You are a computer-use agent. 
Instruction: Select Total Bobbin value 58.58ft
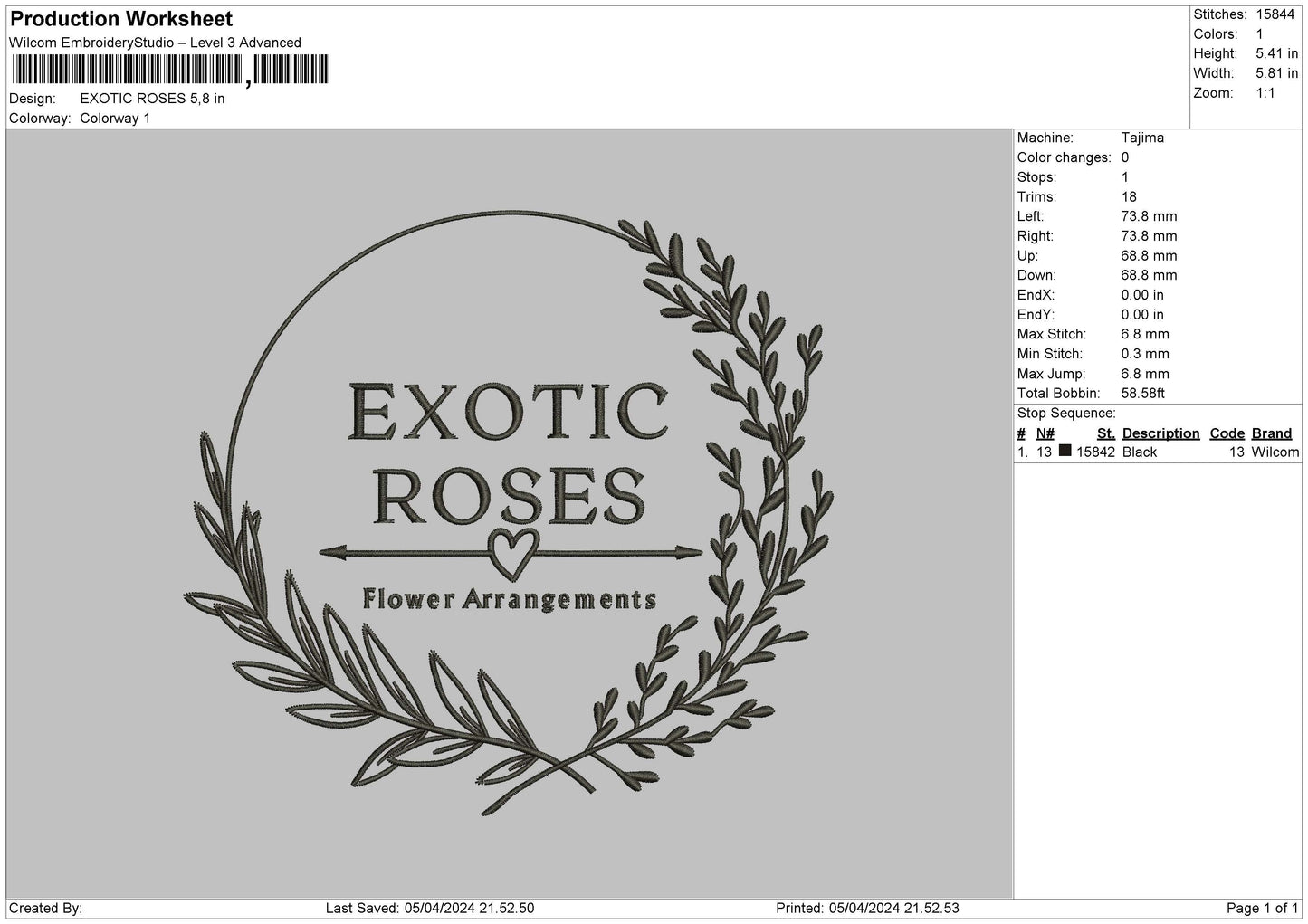point(1142,394)
